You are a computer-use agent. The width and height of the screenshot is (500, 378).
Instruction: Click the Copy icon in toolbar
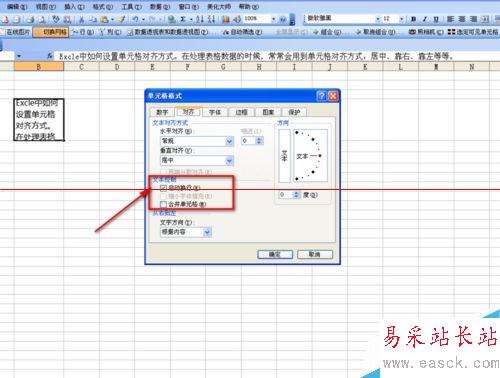tap(93, 19)
